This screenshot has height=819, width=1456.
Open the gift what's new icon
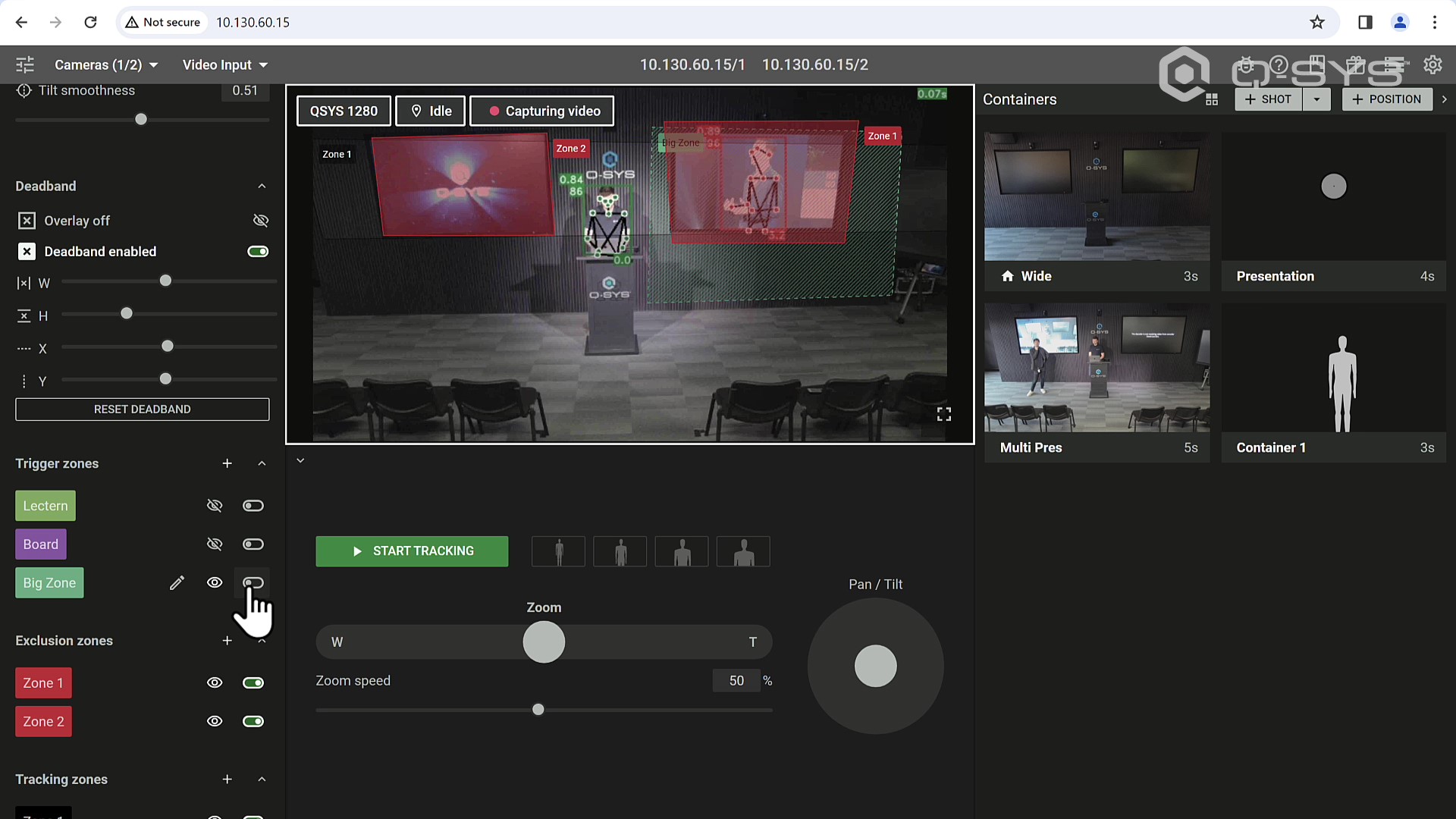coord(1356,64)
